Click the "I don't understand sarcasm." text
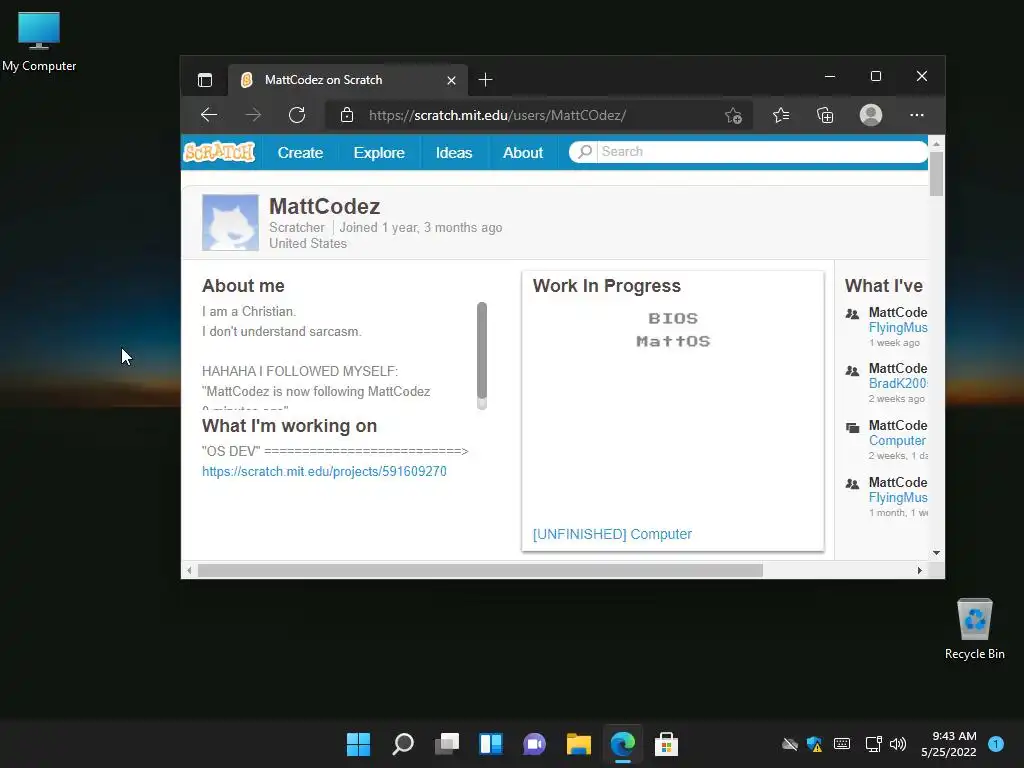Viewport: 1024px width, 768px height. coord(281,332)
